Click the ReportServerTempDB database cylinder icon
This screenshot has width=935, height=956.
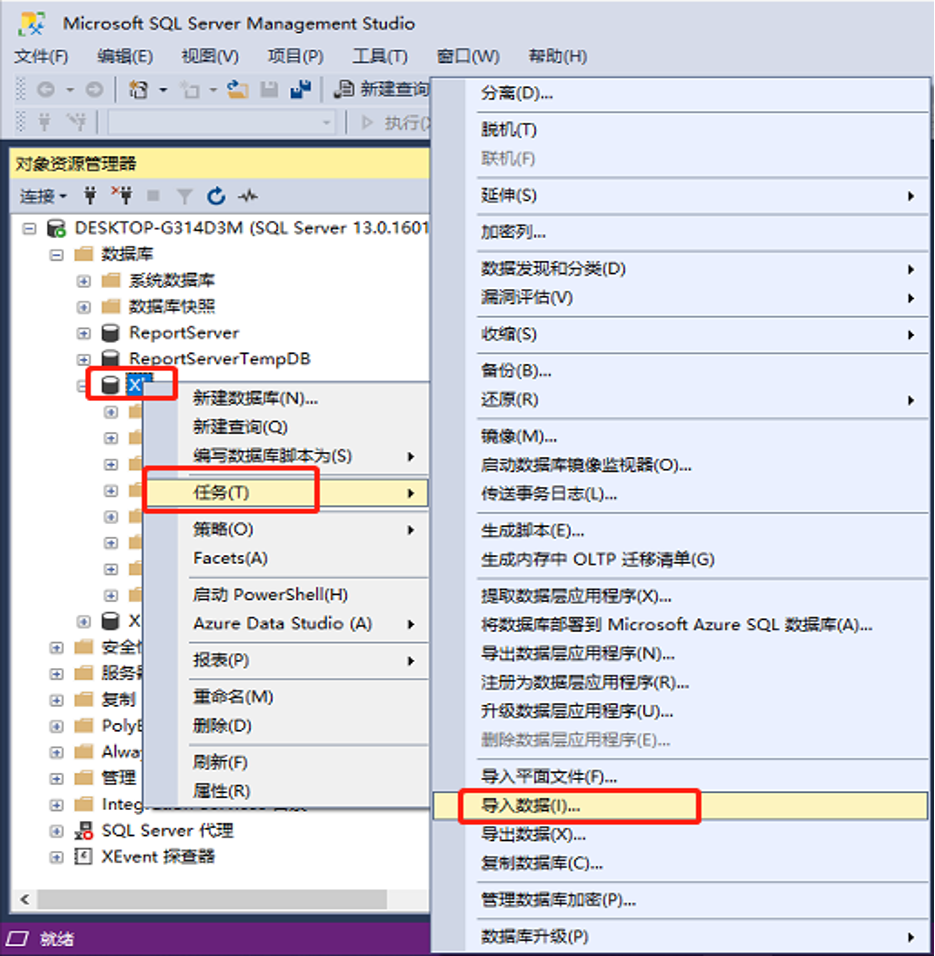click(110, 359)
